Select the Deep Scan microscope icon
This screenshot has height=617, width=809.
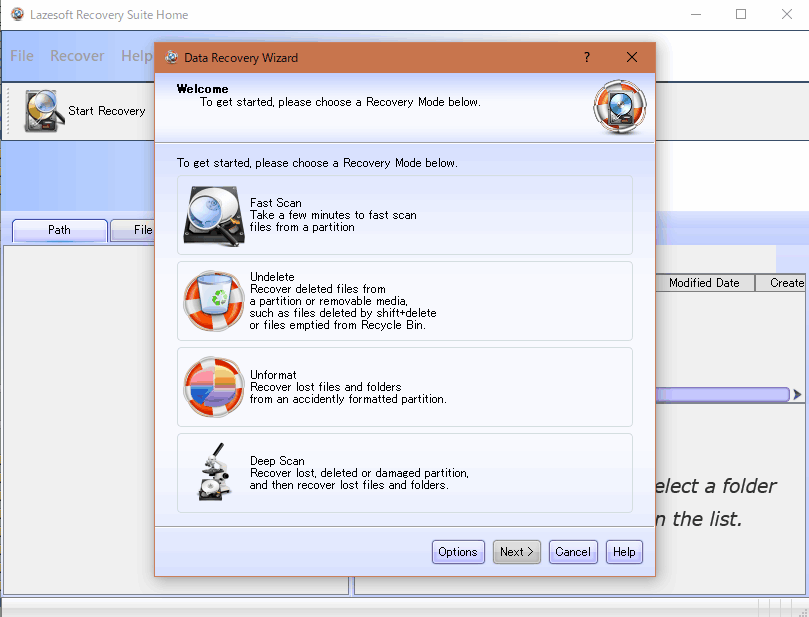tap(214, 472)
